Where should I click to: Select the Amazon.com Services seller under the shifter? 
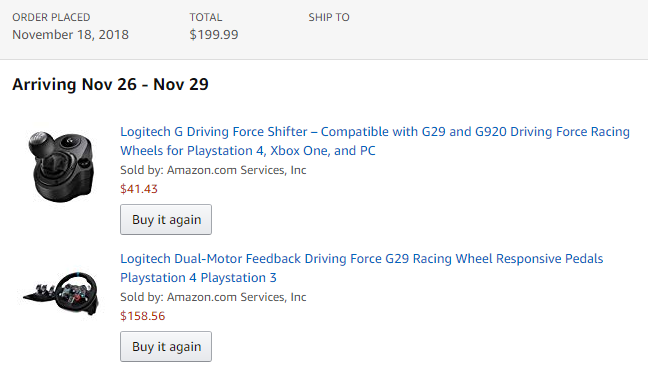coord(236,170)
